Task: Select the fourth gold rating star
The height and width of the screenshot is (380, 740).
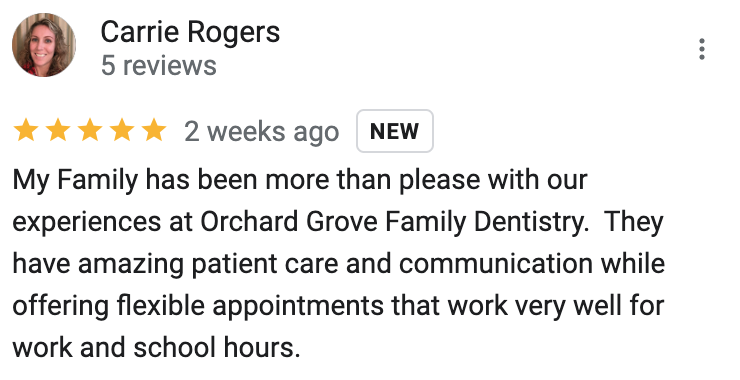Action: (x=122, y=130)
